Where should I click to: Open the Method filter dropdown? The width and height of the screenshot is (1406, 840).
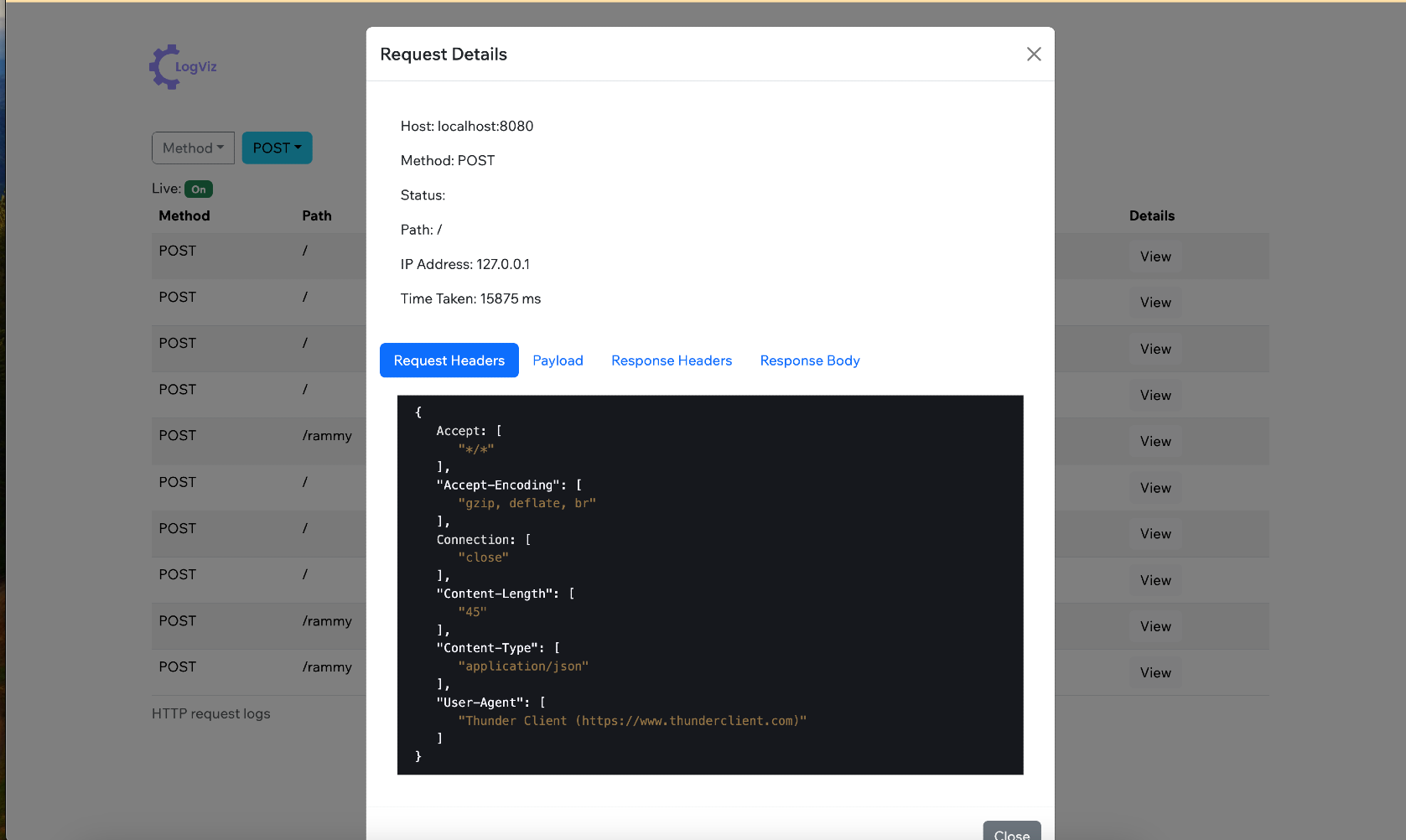point(193,148)
